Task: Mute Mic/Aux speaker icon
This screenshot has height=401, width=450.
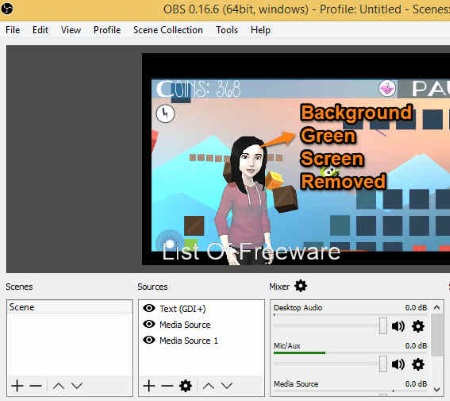Action: (x=398, y=364)
